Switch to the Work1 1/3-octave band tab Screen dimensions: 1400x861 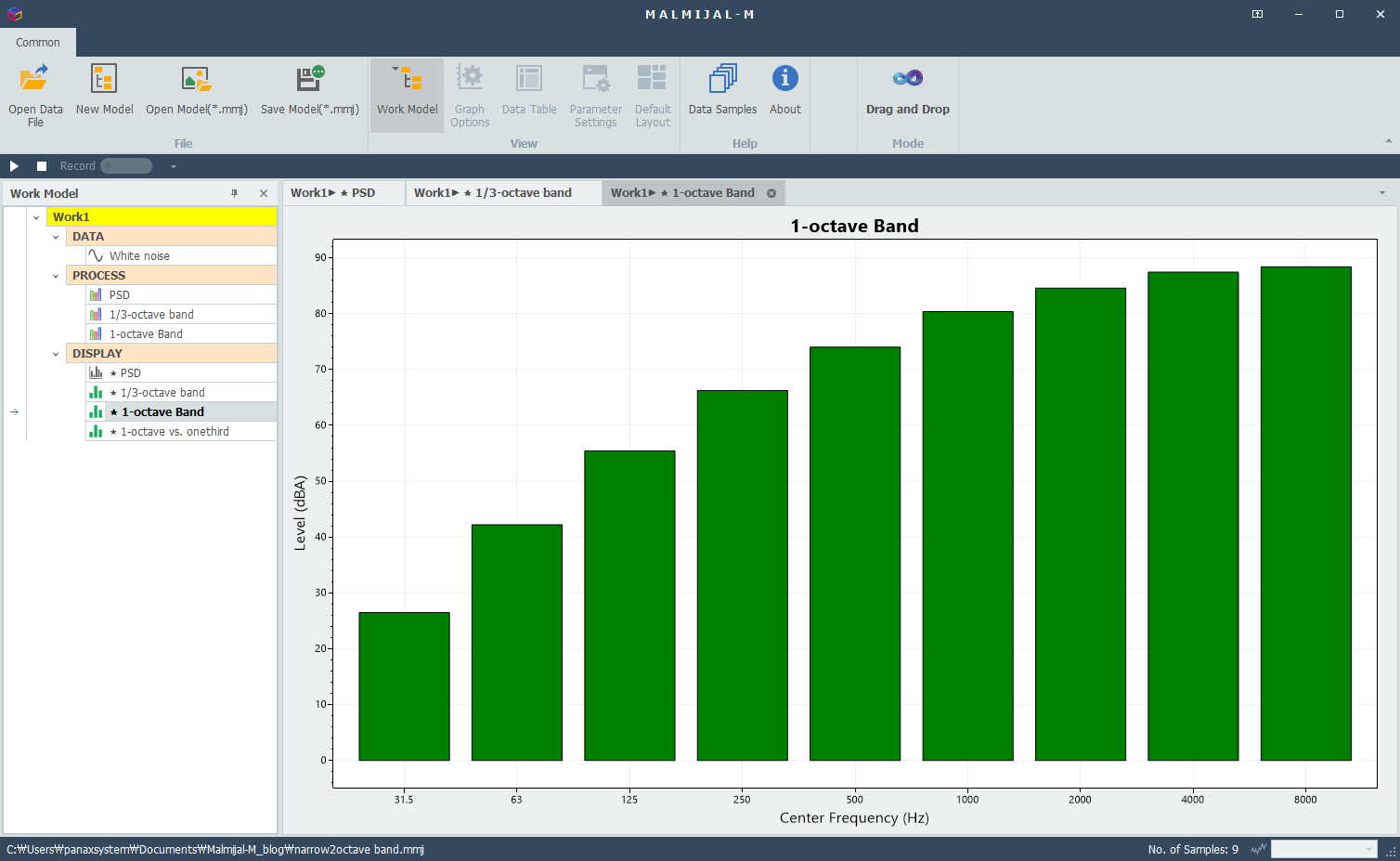coord(503,192)
